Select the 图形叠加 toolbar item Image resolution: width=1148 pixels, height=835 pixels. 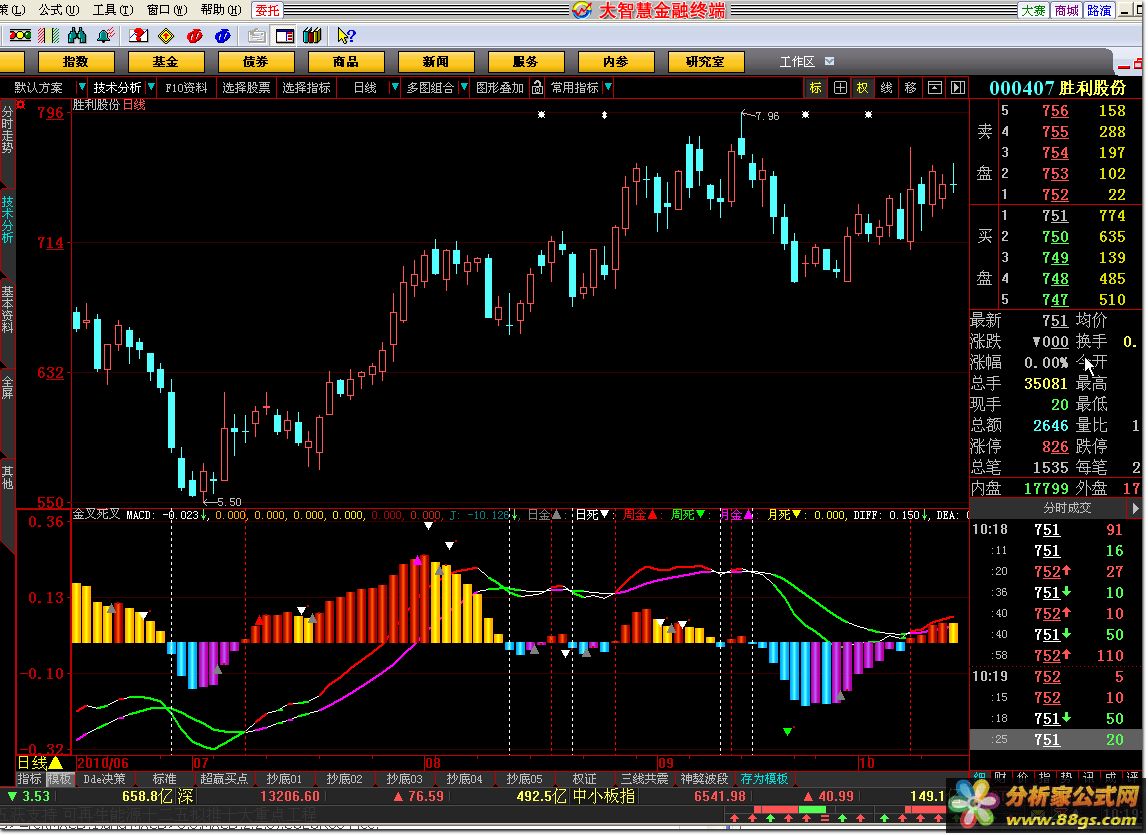(500, 87)
